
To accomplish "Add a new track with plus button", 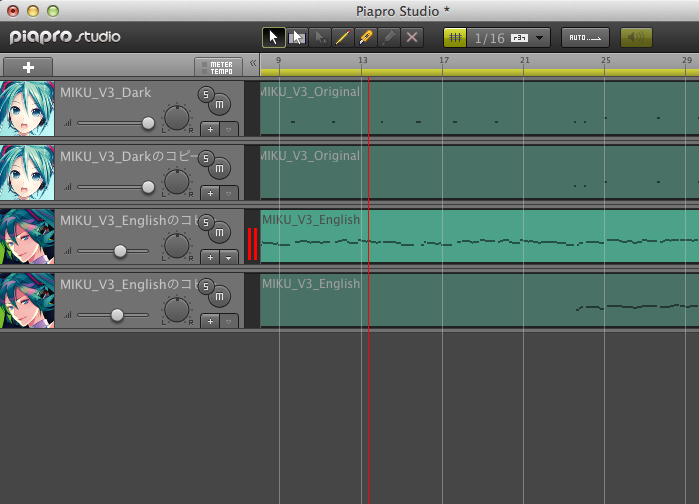I will coord(28,67).
